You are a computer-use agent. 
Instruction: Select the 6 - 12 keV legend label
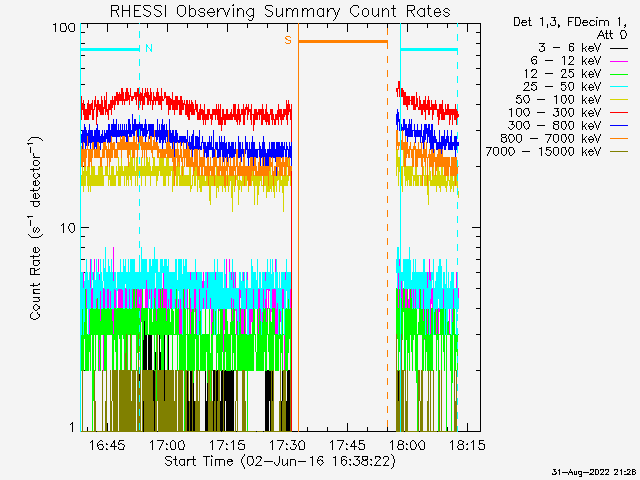[x=566, y=61]
